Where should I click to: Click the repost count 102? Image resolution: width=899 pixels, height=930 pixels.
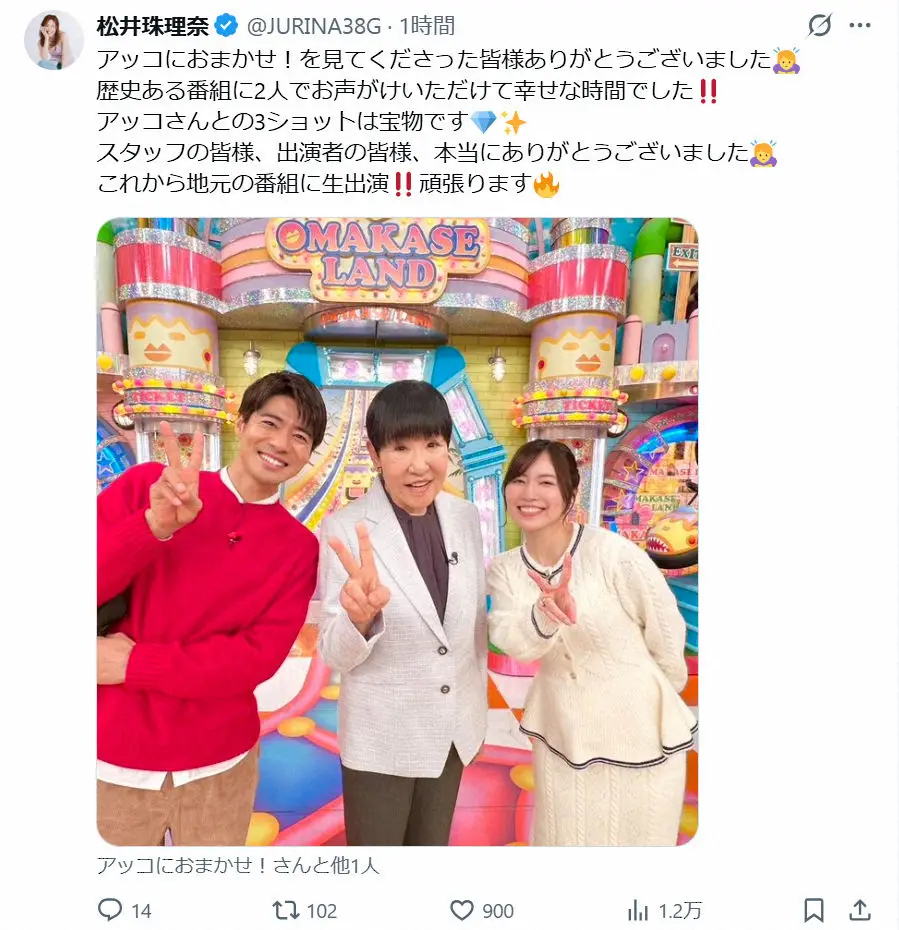point(322,910)
